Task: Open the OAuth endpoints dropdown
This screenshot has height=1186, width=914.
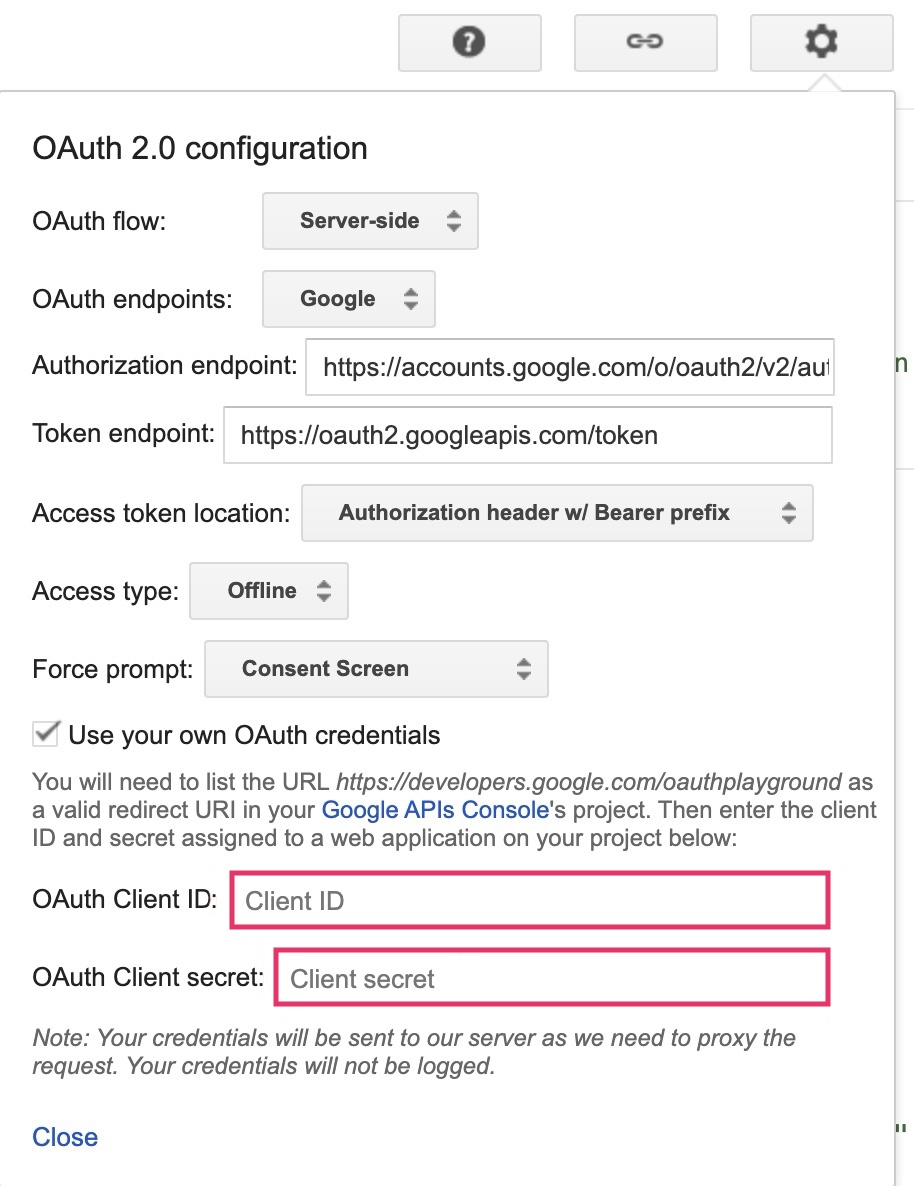Action: pyautogui.click(x=348, y=298)
